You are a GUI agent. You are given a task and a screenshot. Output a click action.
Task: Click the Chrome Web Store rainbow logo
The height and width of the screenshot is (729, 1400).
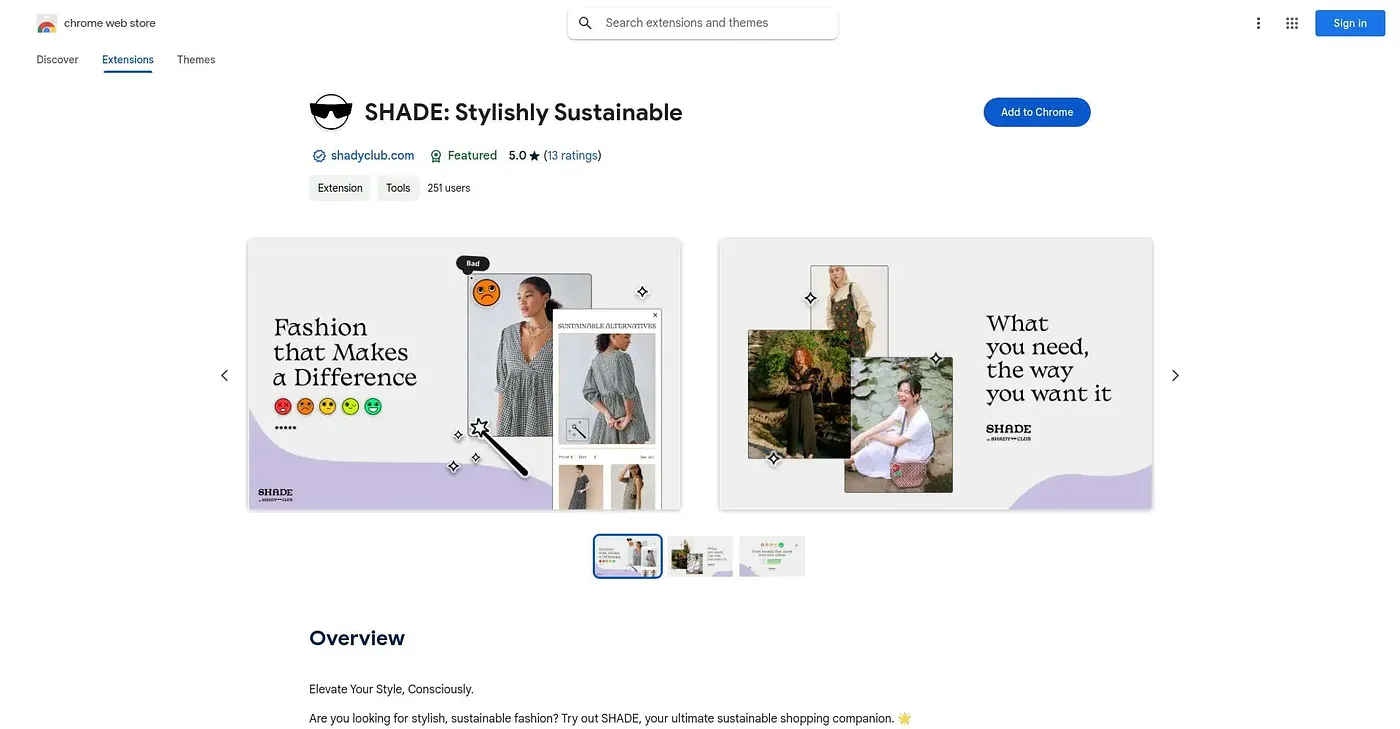[x=46, y=23]
